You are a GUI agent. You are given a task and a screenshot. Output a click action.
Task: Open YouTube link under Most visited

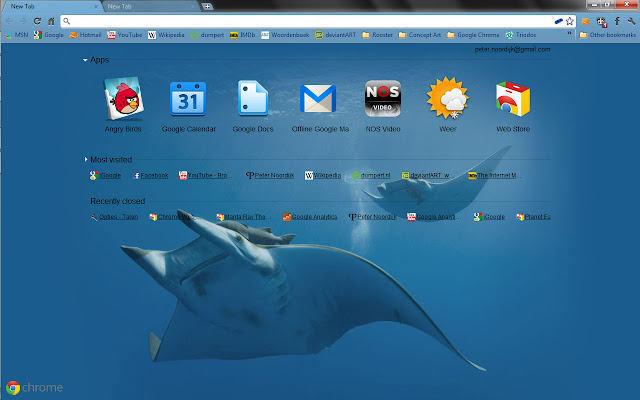coord(205,176)
